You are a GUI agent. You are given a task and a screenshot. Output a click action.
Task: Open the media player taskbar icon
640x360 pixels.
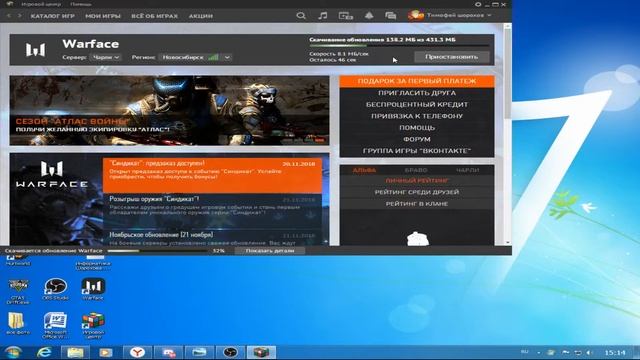point(105,352)
